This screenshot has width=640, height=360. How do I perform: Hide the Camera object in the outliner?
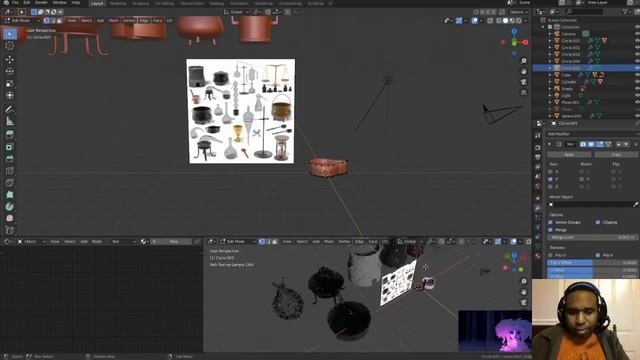coord(637,34)
